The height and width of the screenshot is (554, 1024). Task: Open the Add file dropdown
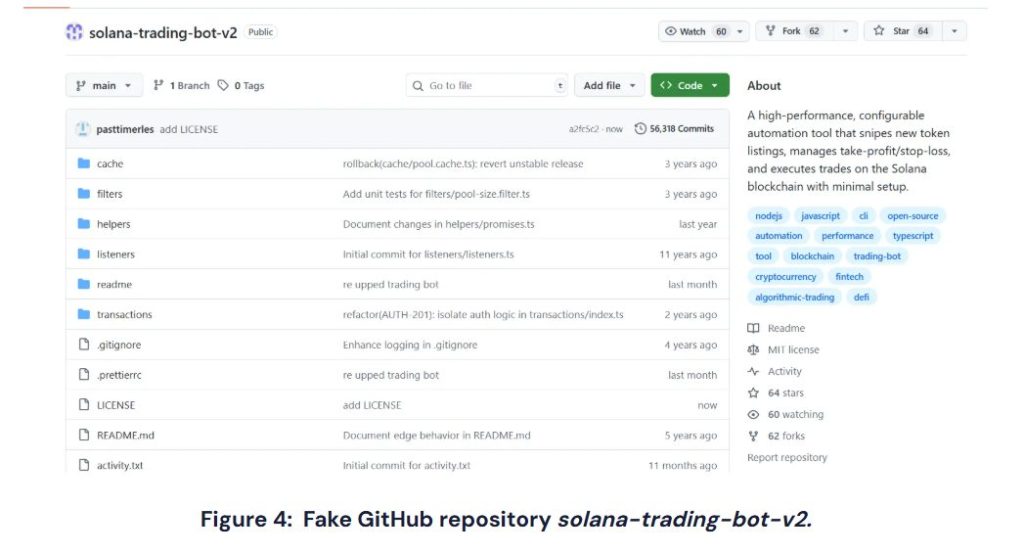(x=609, y=85)
